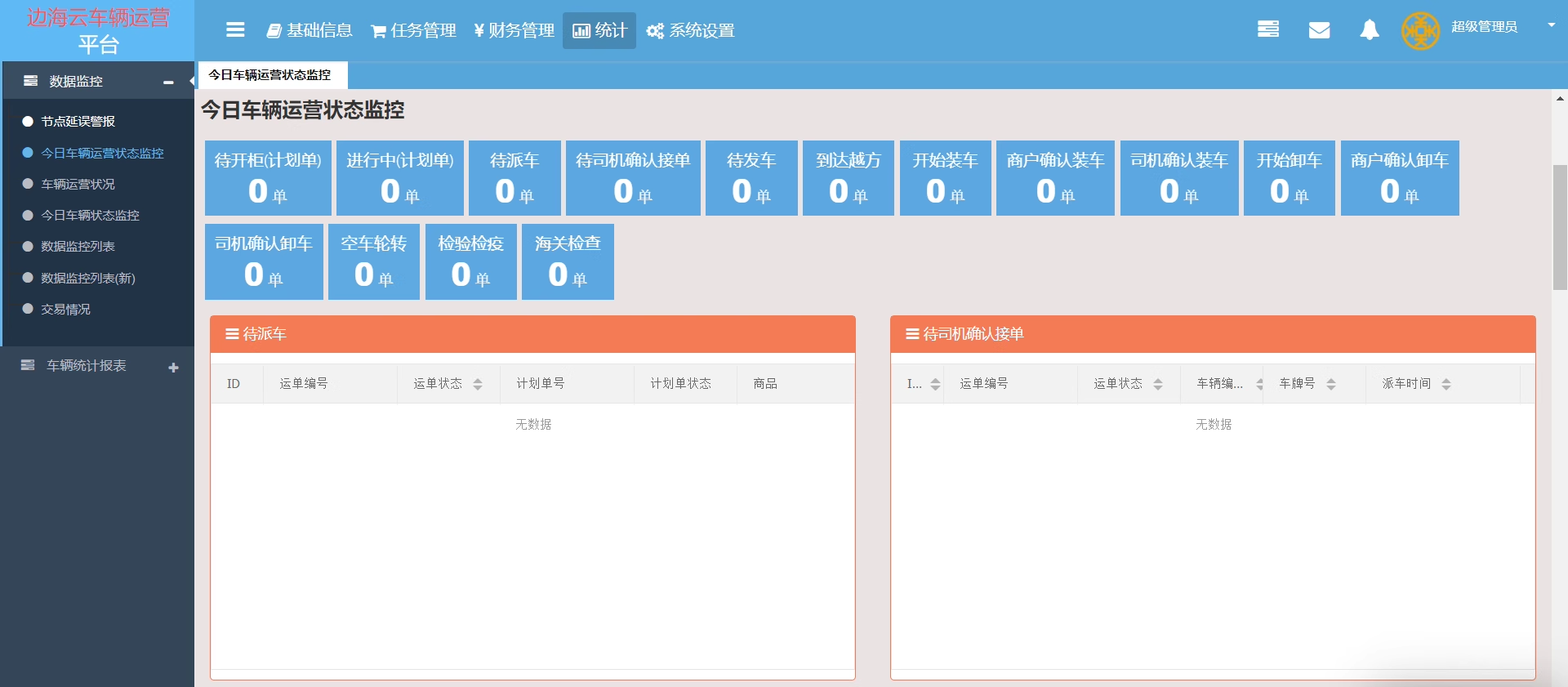Click the 开始卸车 status card
1568x687 pixels.
[1290, 178]
